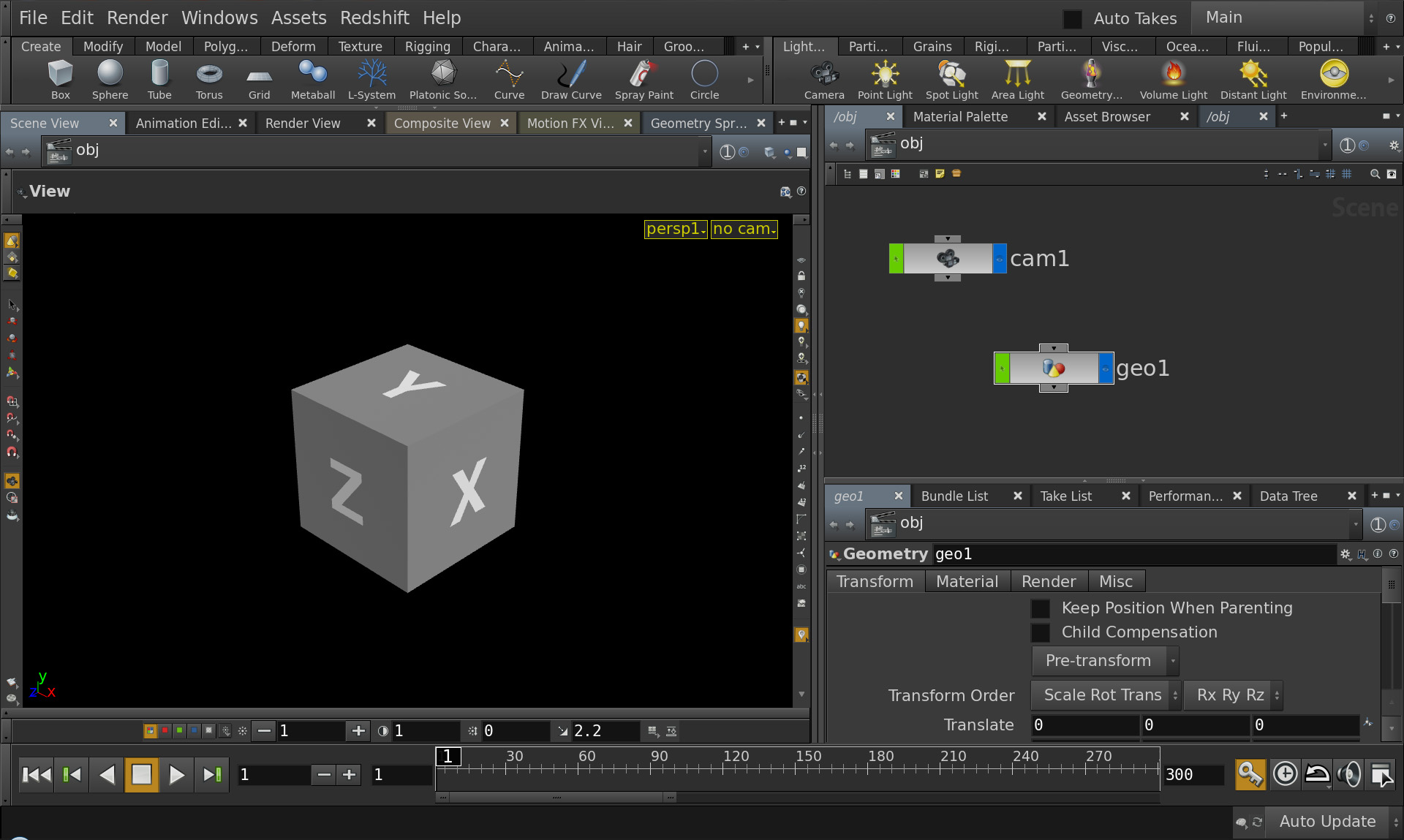The width and height of the screenshot is (1404, 840).
Task: Expand the Pre-transform dropdown
Action: [x=1105, y=661]
